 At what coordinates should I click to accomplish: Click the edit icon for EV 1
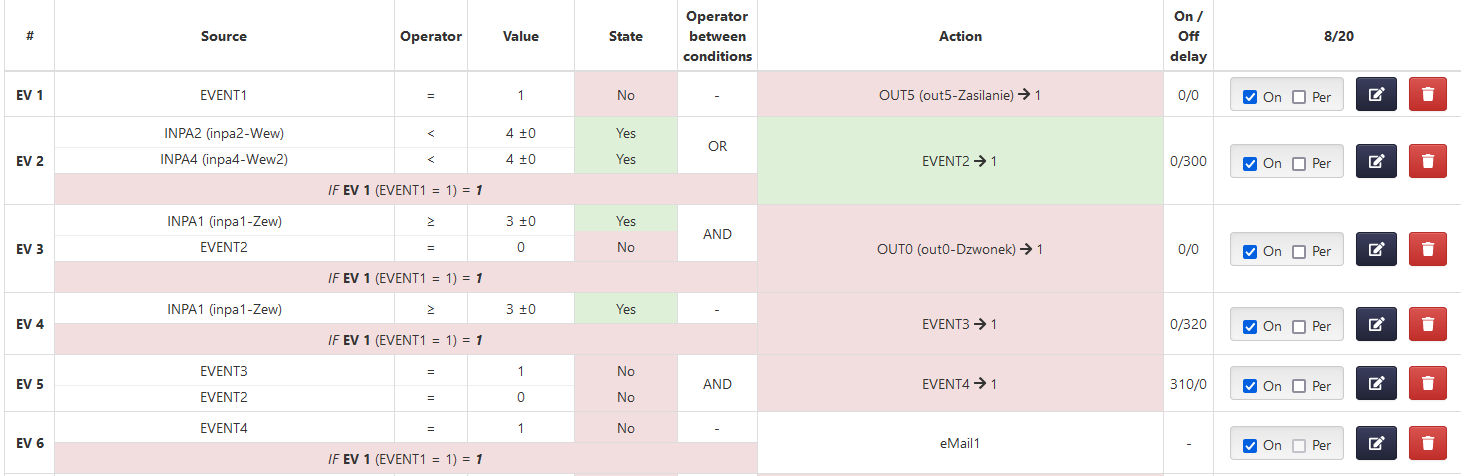tap(1376, 95)
